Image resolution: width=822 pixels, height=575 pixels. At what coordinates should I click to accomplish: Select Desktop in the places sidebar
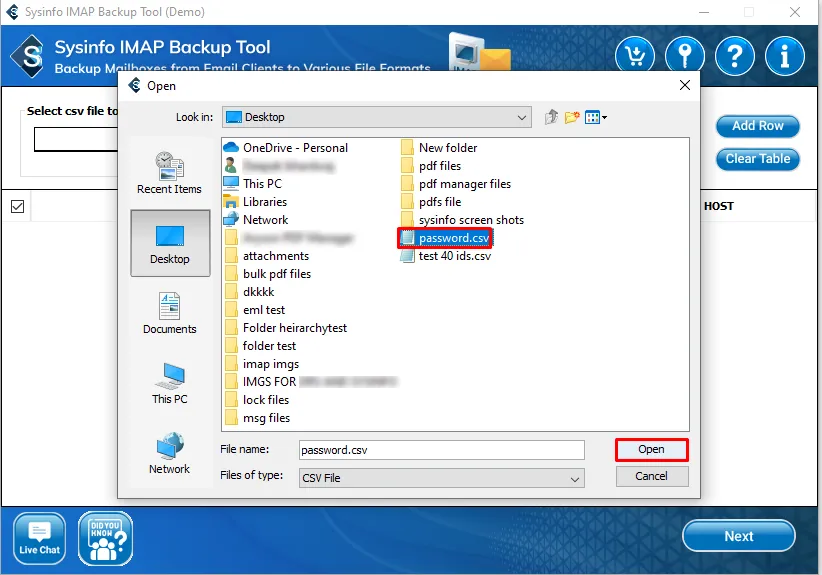[x=170, y=243]
